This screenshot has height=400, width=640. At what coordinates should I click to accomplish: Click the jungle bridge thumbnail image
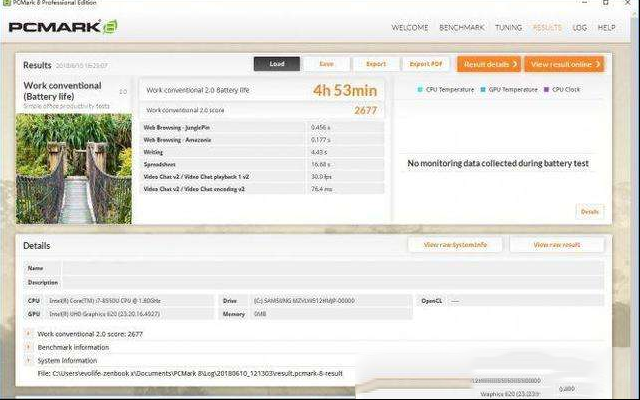pyautogui.click(x=74, y=169)
